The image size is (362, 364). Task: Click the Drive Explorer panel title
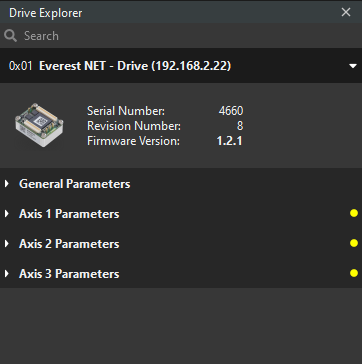coord(46,13)
